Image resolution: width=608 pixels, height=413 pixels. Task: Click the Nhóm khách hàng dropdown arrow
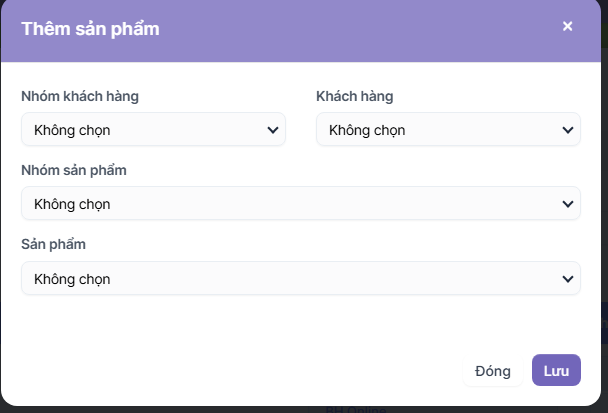pyautogui.click(x=272, y=130)
